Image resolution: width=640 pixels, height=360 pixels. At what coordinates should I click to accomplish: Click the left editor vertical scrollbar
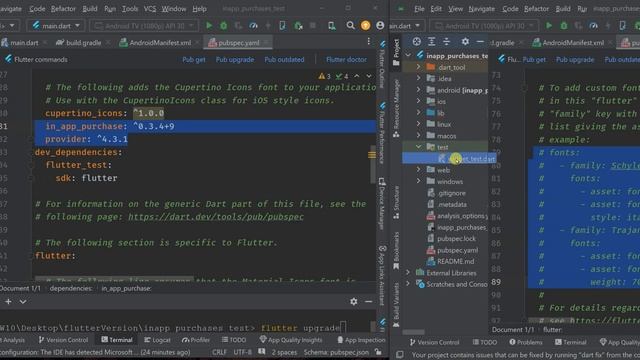373,164
